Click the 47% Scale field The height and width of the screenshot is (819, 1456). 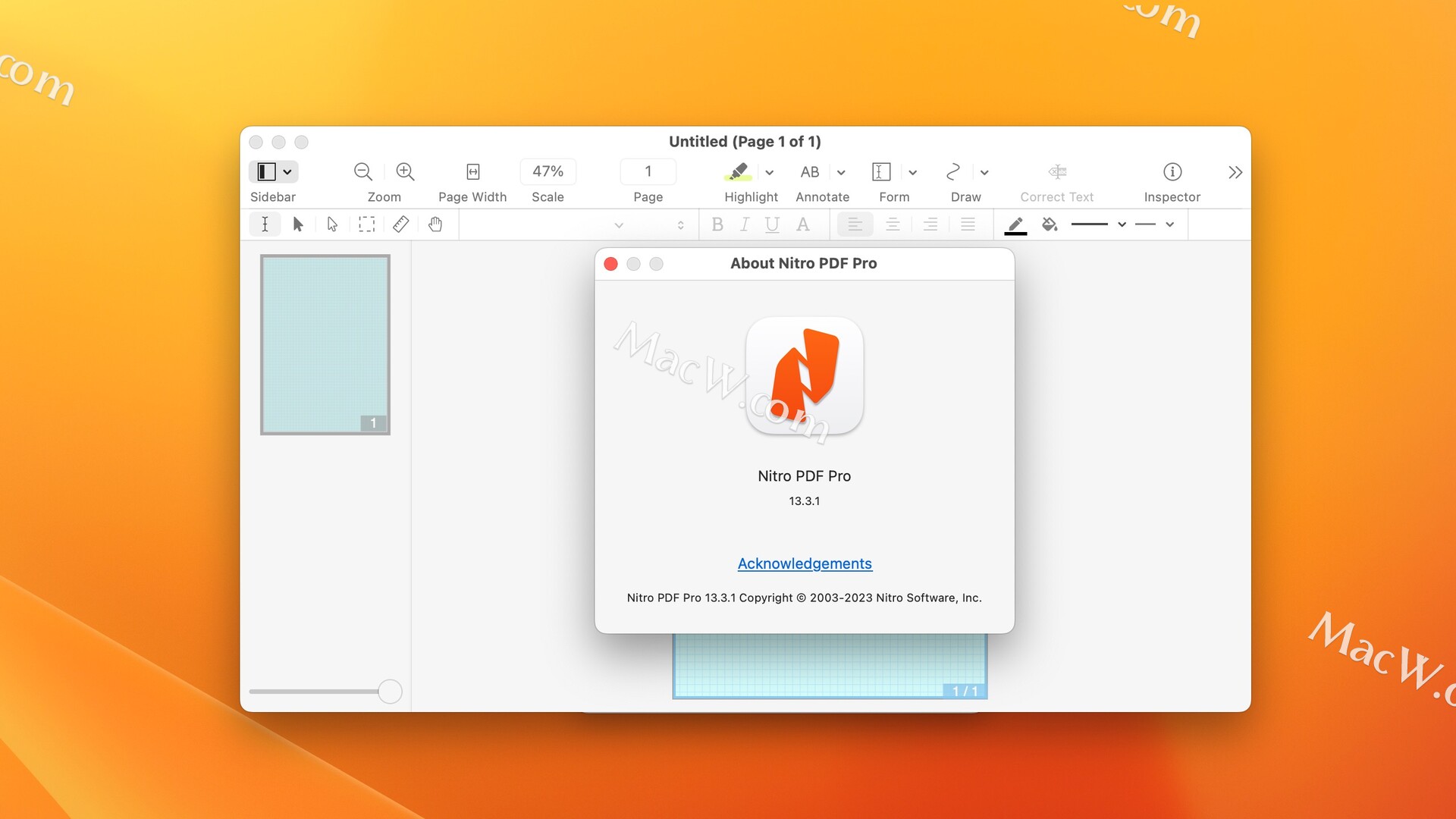[x=548, y=171]
